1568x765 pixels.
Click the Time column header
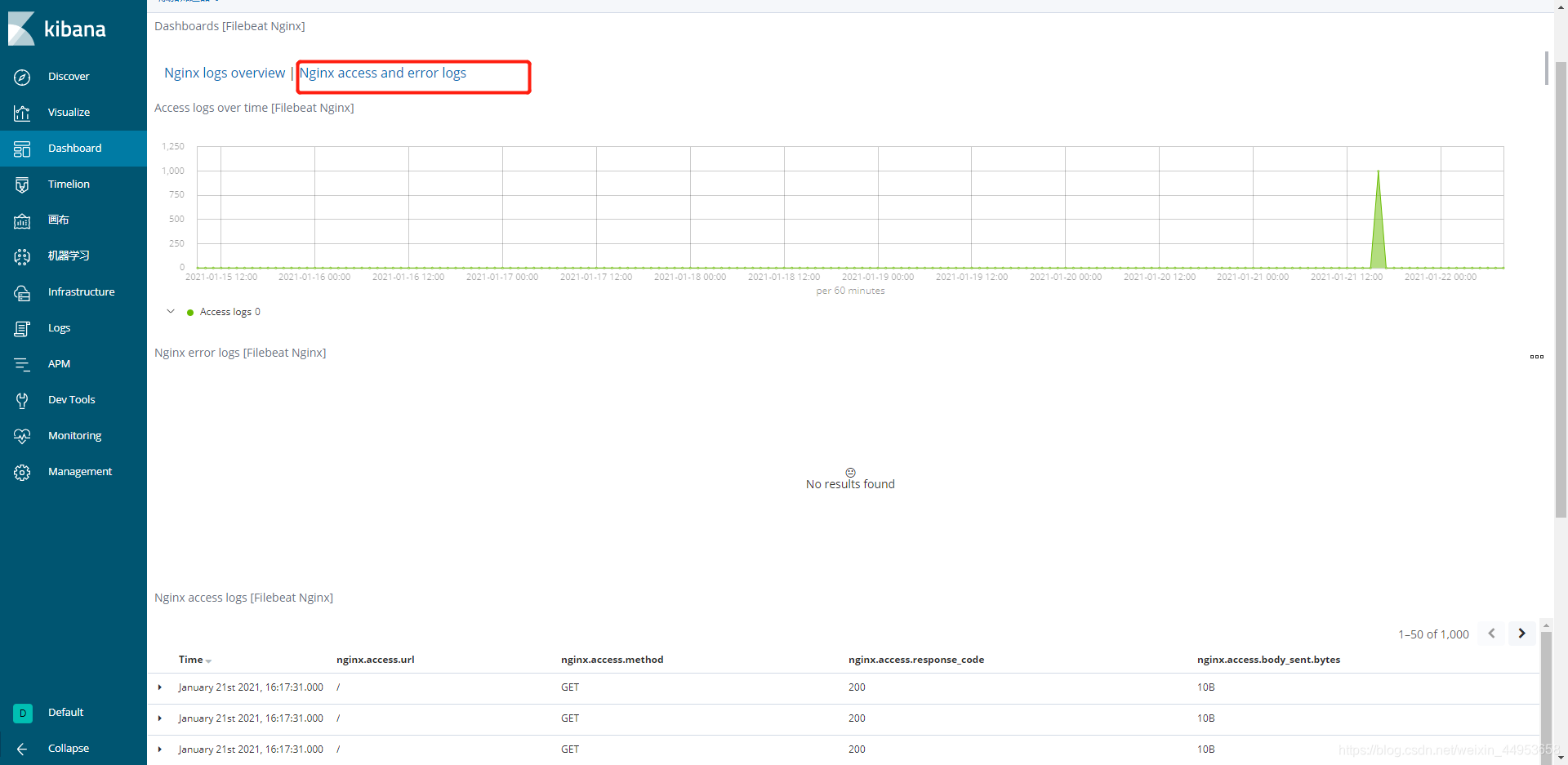tap(190, 660)
